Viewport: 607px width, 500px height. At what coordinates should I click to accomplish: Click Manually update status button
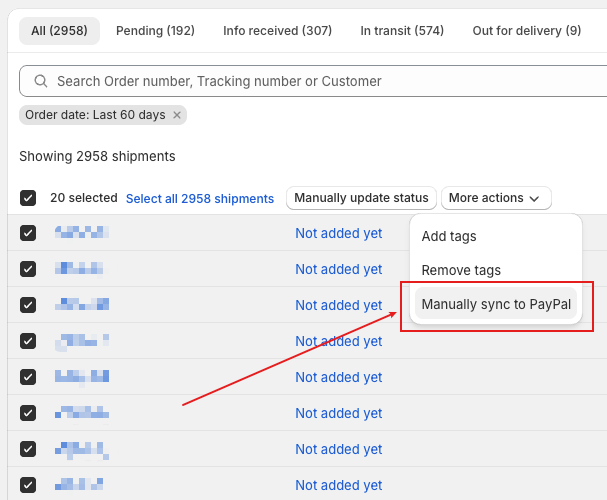(361, 198)
